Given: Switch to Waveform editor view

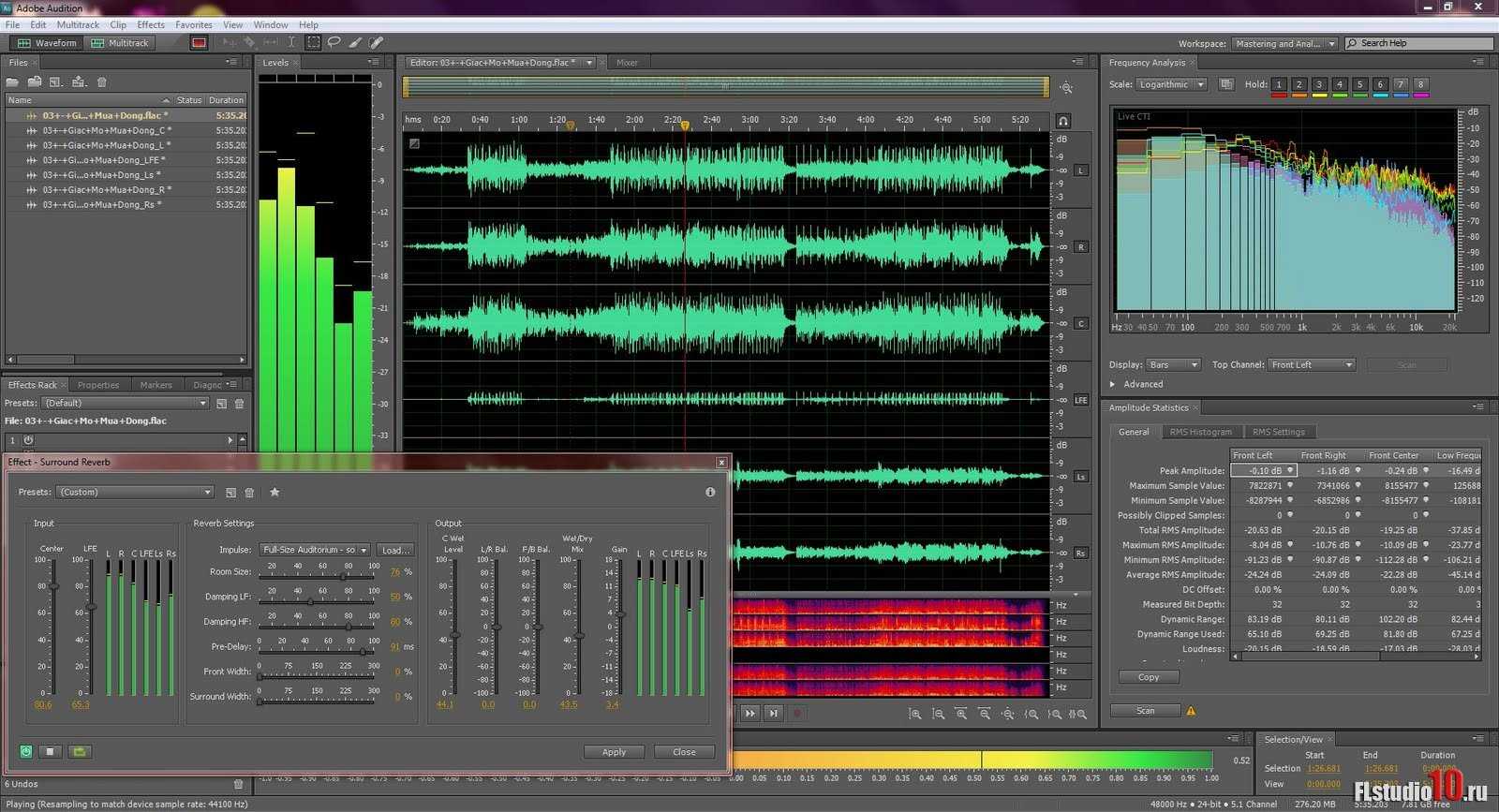Looking at the screenshot, I should [46, 43].
